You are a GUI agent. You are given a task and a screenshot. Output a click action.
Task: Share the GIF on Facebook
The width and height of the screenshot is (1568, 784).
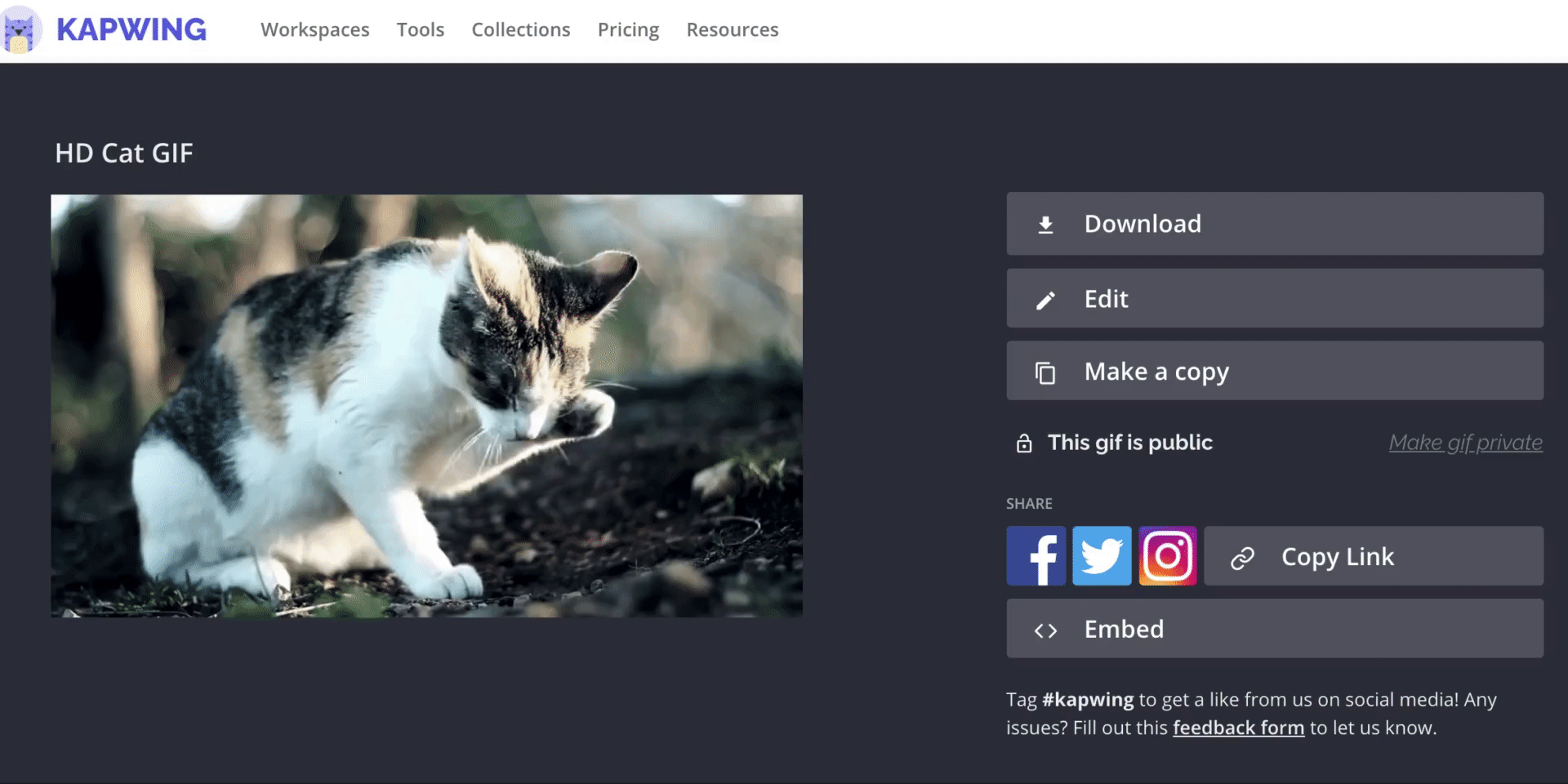point(1036,556)
